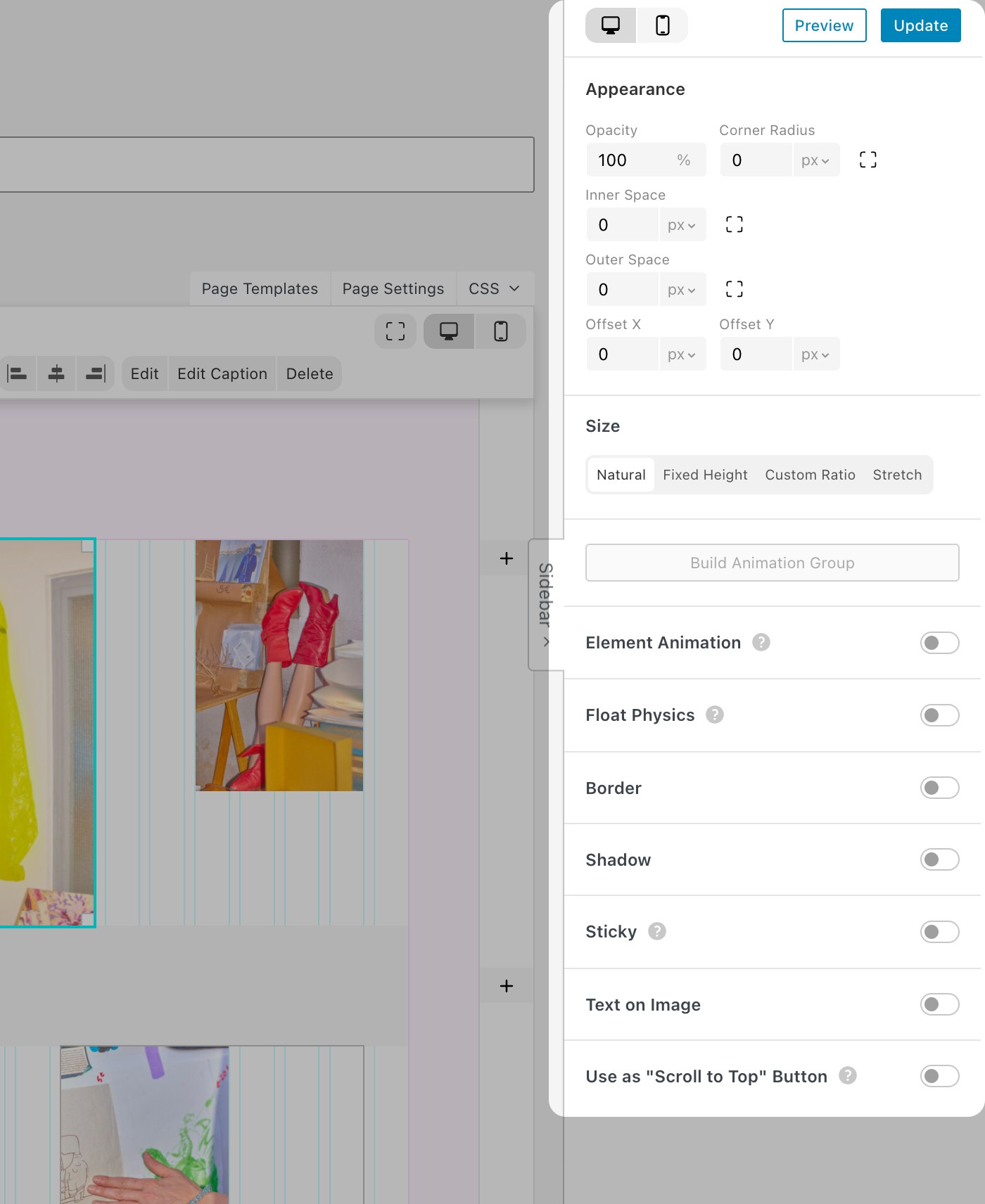Turn on Shadow toggle
The width and height of the screenshot is (985, 1204).
click(x=939, y=859)
